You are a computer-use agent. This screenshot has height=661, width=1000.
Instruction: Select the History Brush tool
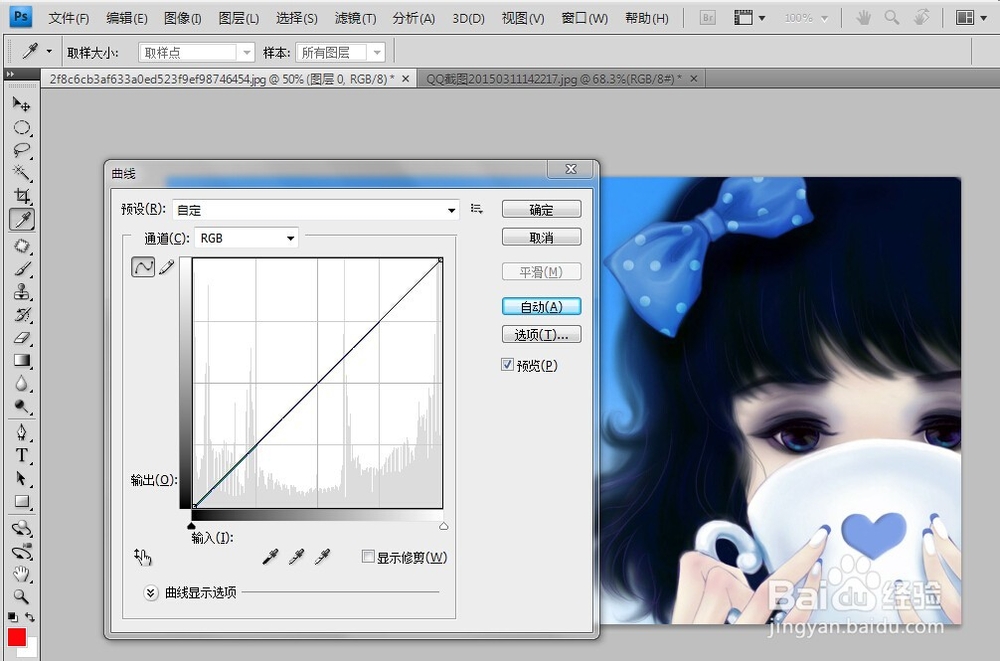22,315
